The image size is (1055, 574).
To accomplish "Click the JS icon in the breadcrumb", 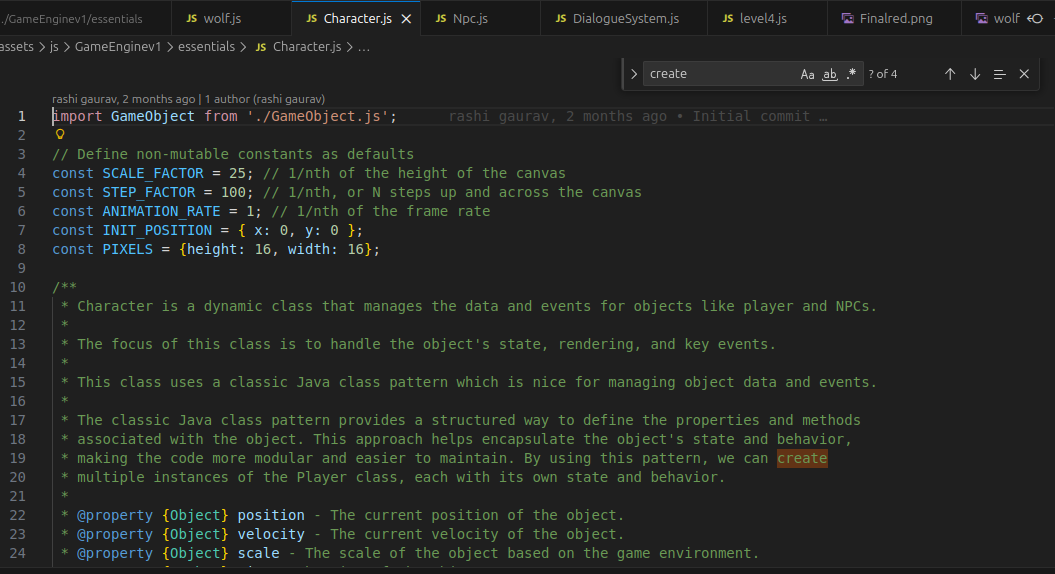I will click(261, 47).
